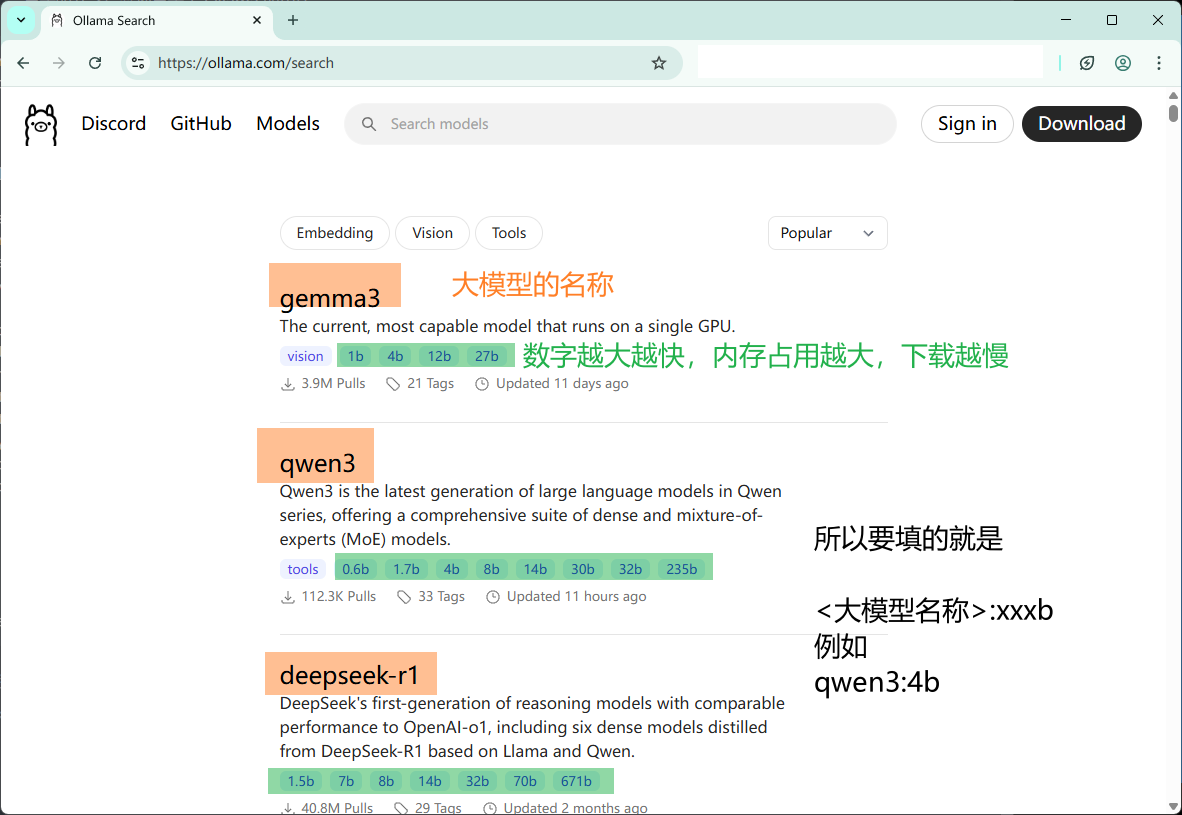Screen dimensions: 1182x815
Task: Click gemma3 description text
Action: coord(507,326)
